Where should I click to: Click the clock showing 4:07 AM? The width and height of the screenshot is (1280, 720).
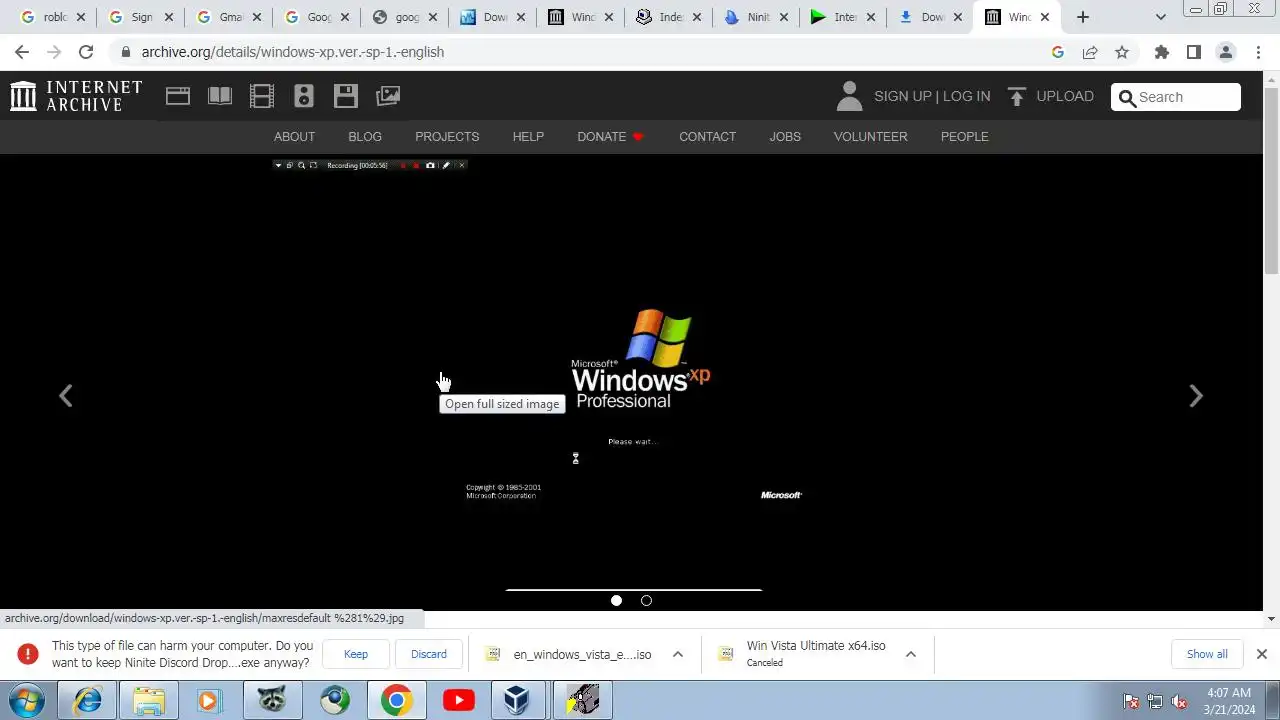click(x=1229, y=692)
